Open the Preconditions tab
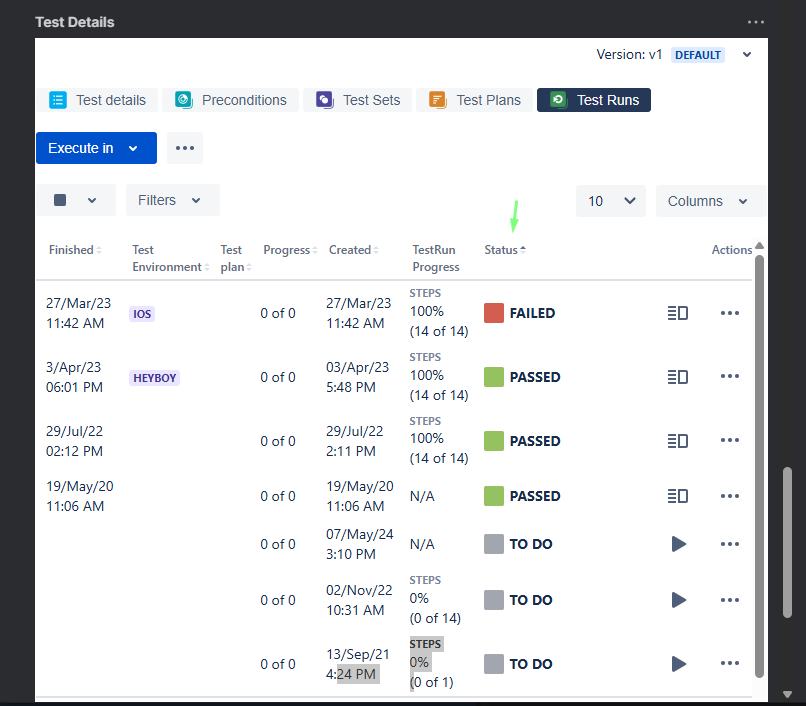806x706 pixels. tap(231, 100)
